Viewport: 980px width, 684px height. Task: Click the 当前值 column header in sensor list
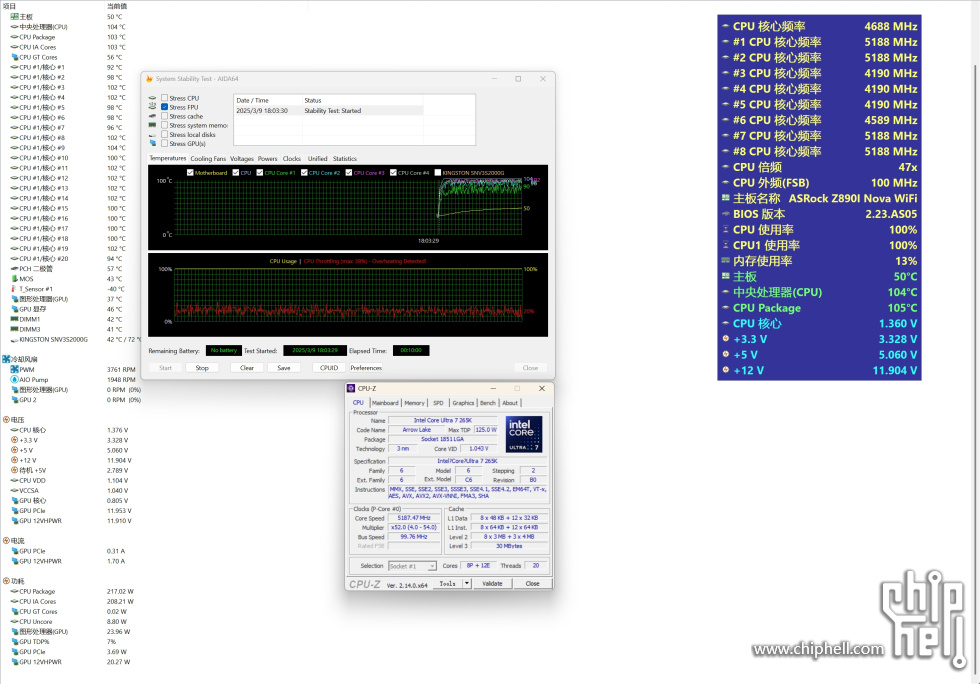click(x=117, y=6)
